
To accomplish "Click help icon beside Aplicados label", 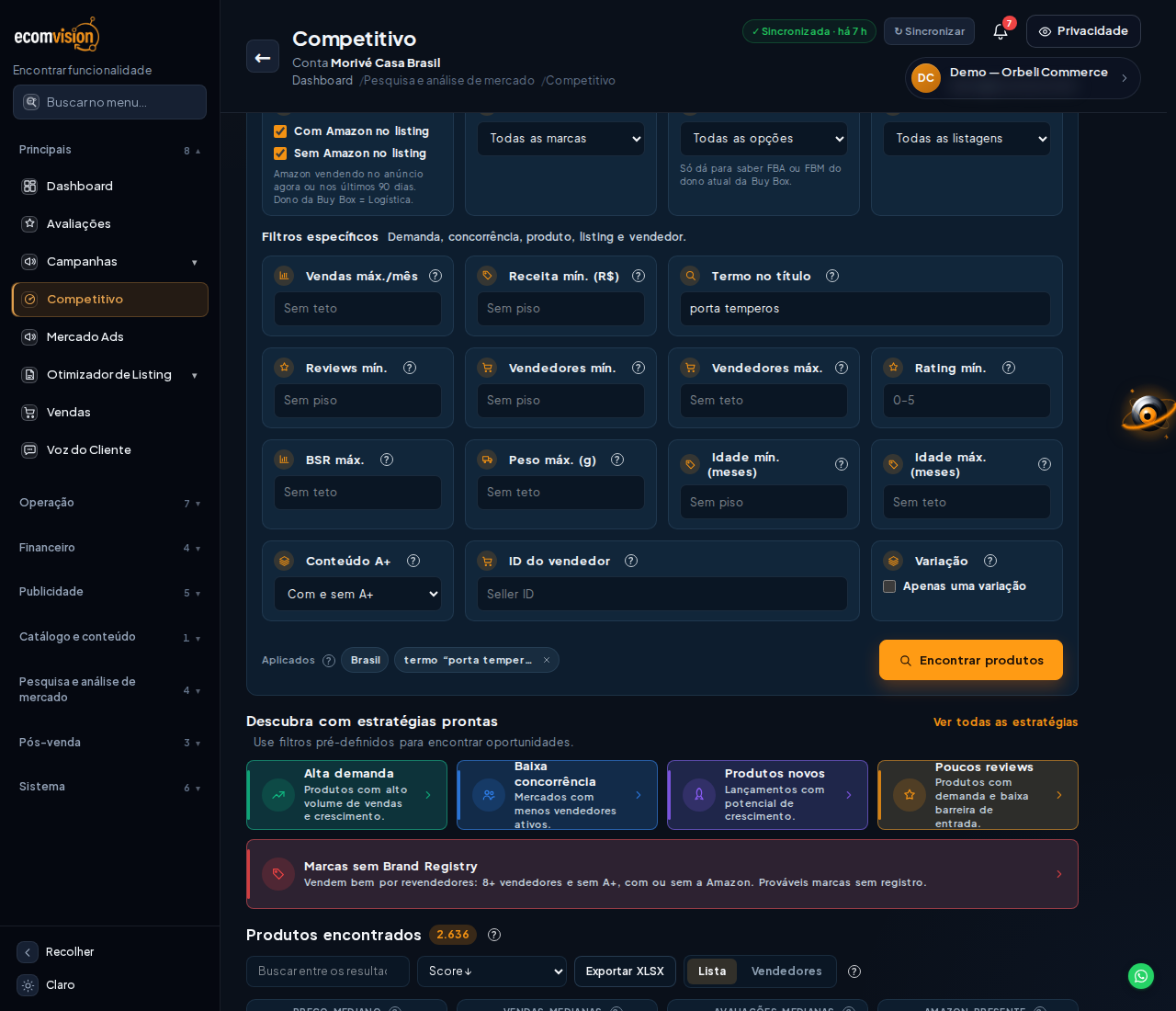I will pyautogui.click(x=329, y=661).
